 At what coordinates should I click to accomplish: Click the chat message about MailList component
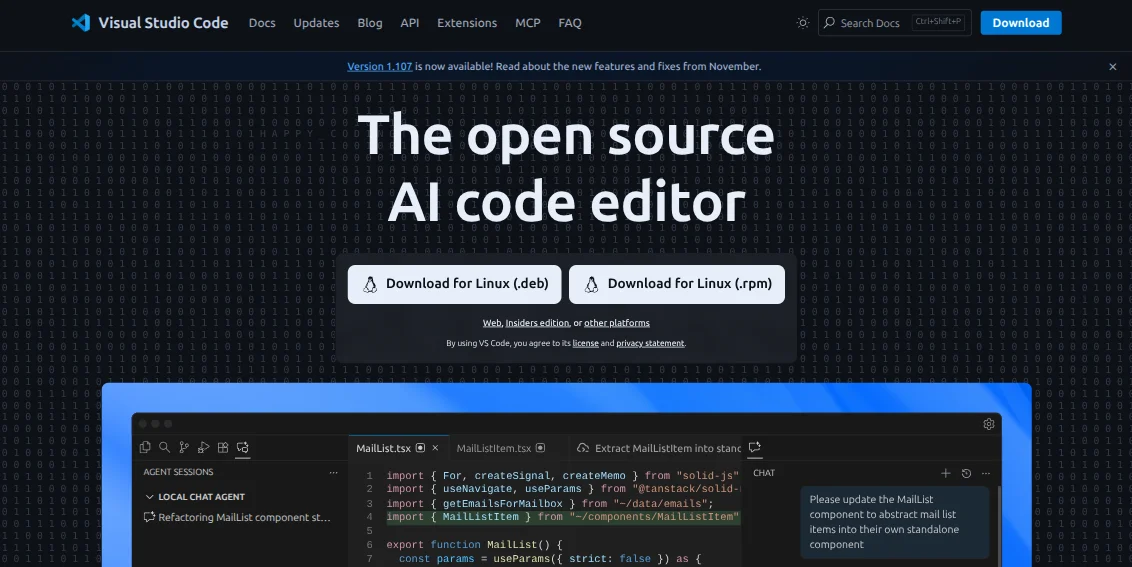click(x=894, y=521)
